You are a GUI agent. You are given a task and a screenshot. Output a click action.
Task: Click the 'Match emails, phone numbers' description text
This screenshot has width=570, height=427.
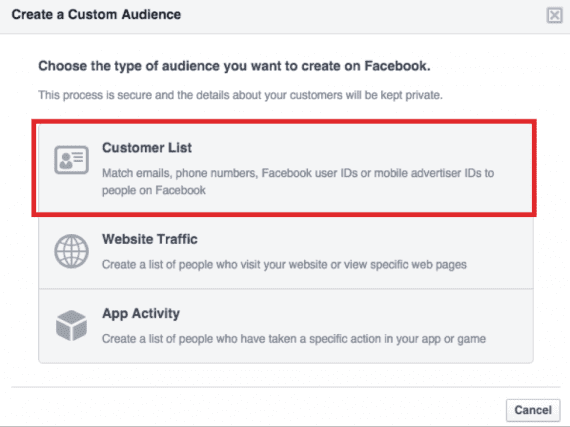298,173
